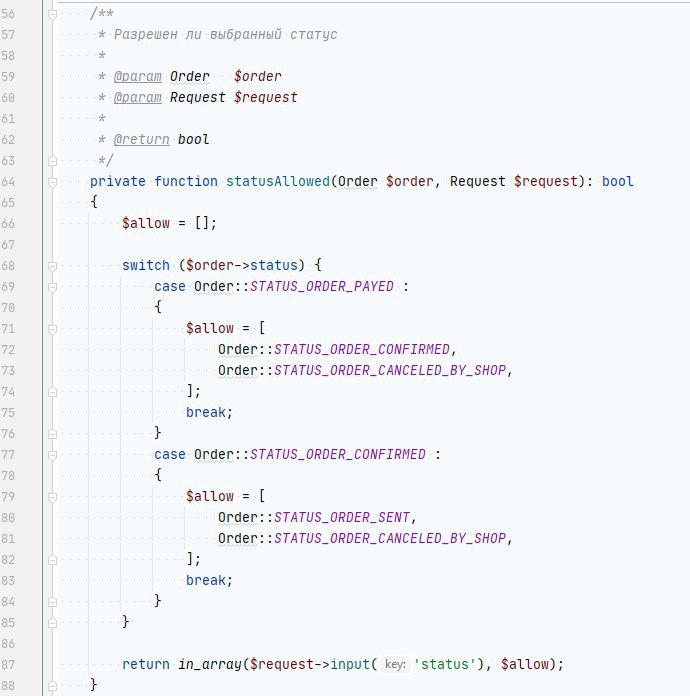The height and width of the screenshot is (696, 690).
Task: Click fold marker at doc comment end line 63
Action: 52,161
